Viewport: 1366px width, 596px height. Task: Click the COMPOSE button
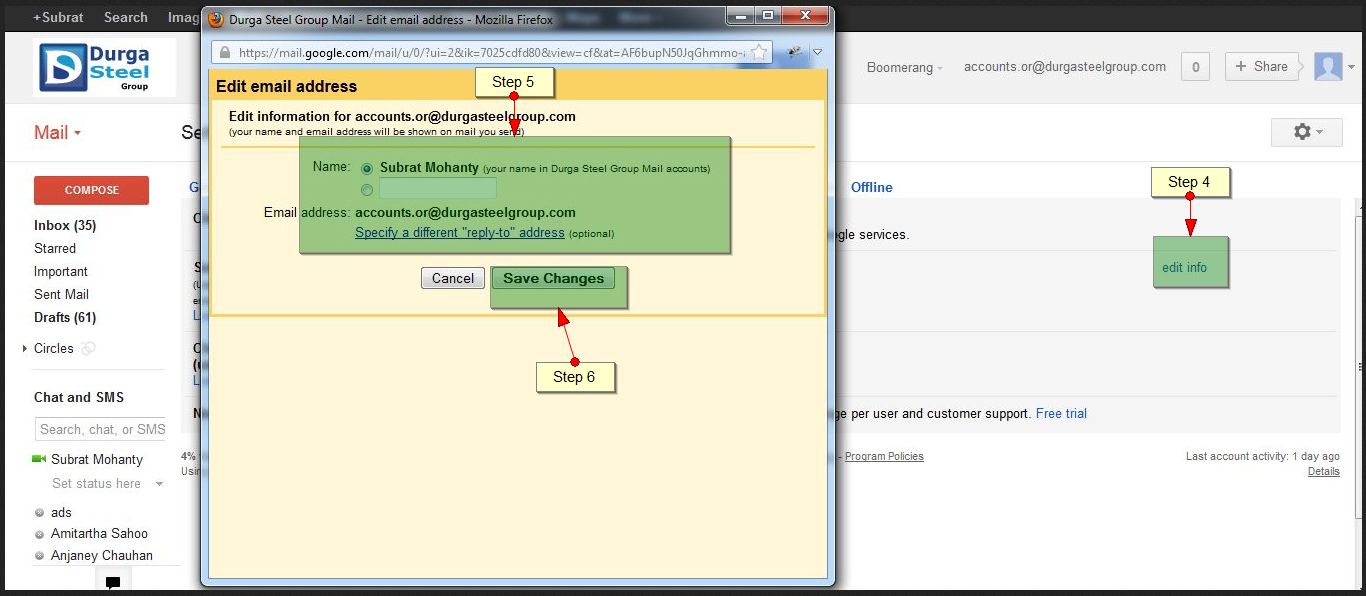coord(91,190)
